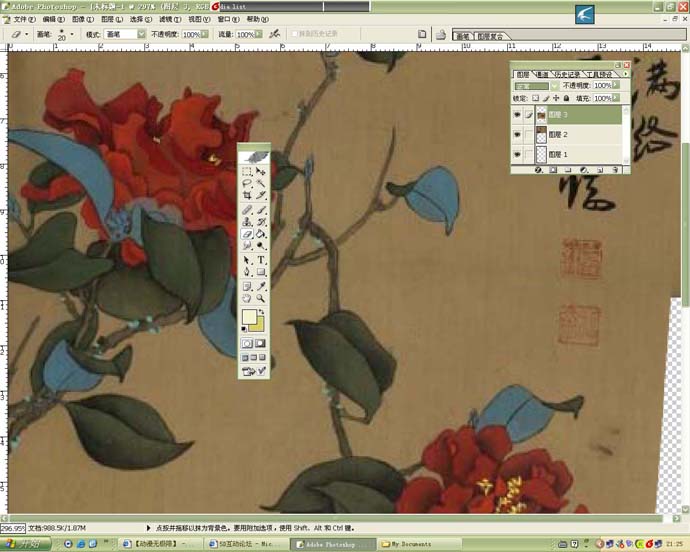Add layer mask in Layers panel
Image resolution: width=690 pixels, height=552 pixels.
[553, 169]
